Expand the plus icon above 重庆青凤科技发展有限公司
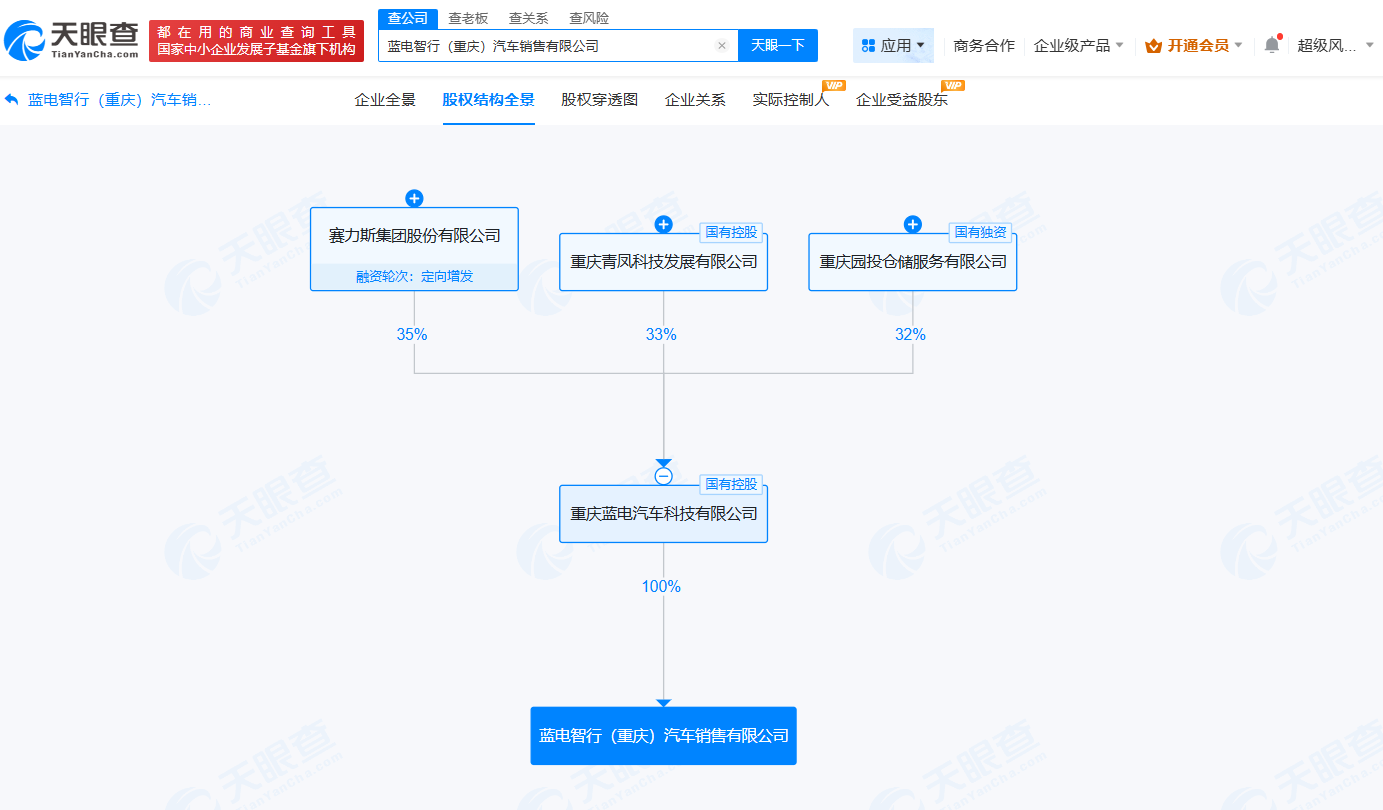 click(662, 225)
